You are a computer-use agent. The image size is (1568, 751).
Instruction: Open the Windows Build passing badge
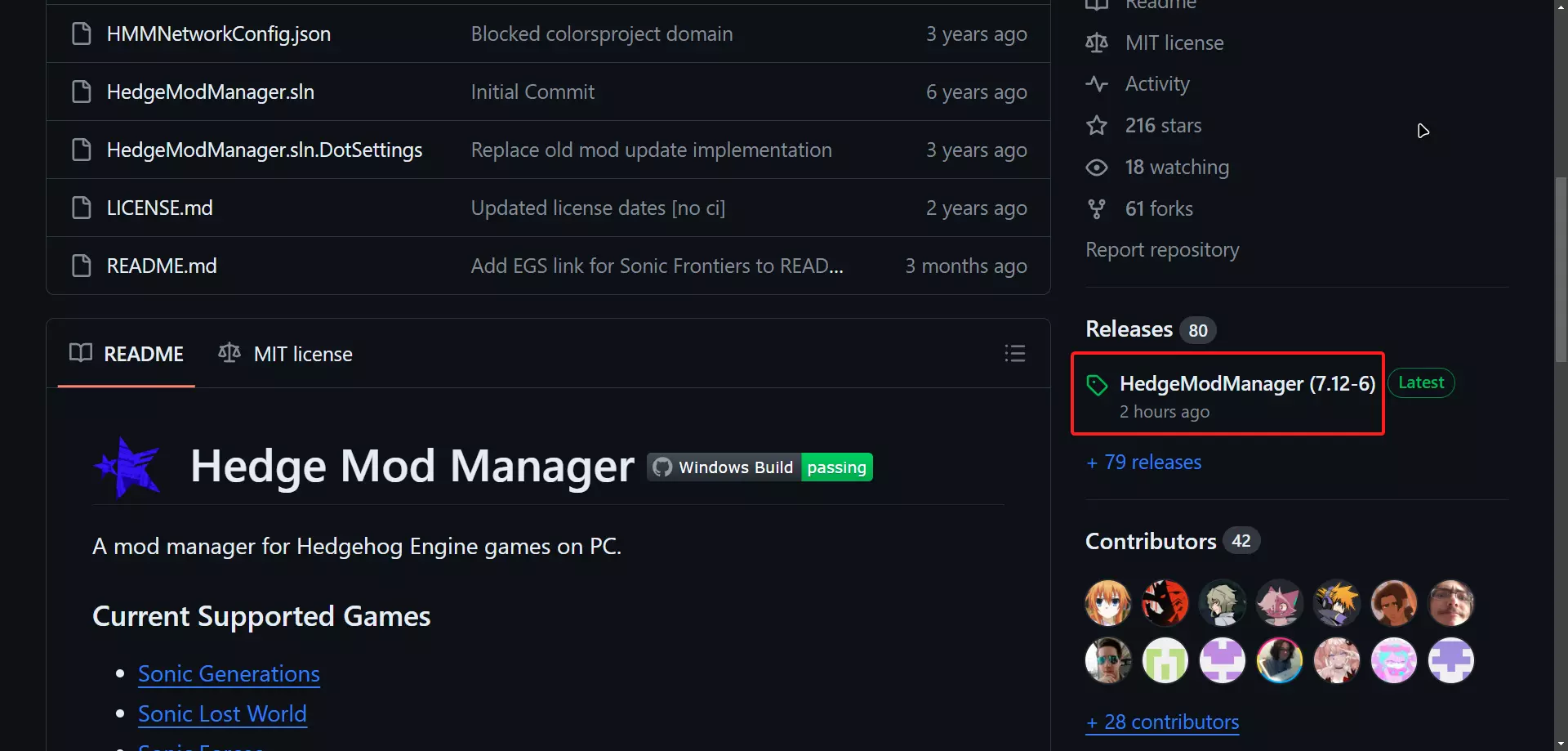[x=759, y=467]
